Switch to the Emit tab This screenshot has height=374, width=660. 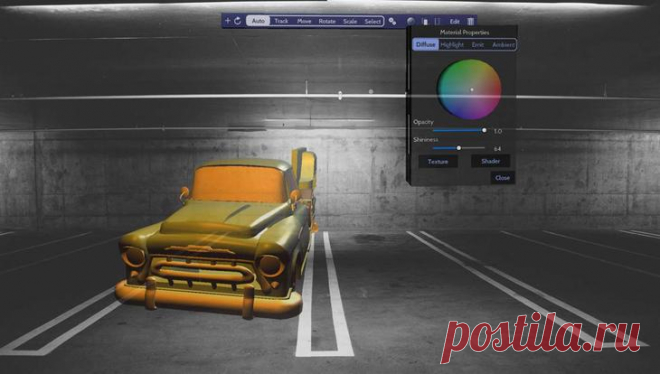[477, 45]
